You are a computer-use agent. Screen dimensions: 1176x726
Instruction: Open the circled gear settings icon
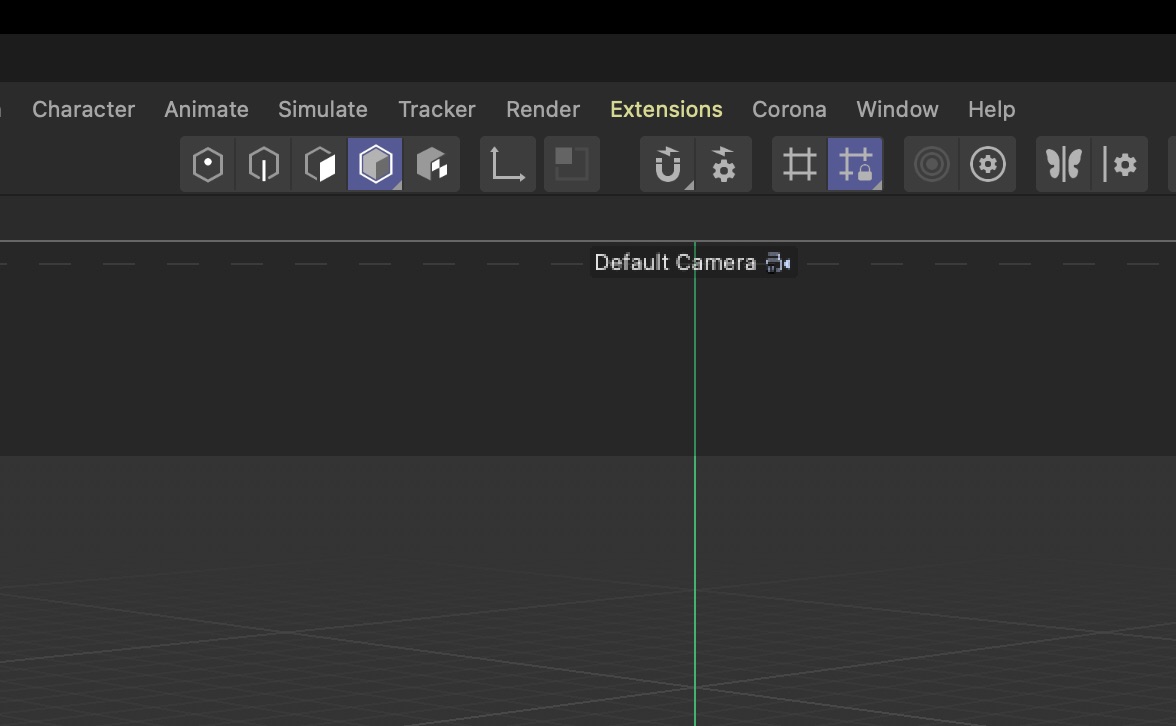(988, 164)
